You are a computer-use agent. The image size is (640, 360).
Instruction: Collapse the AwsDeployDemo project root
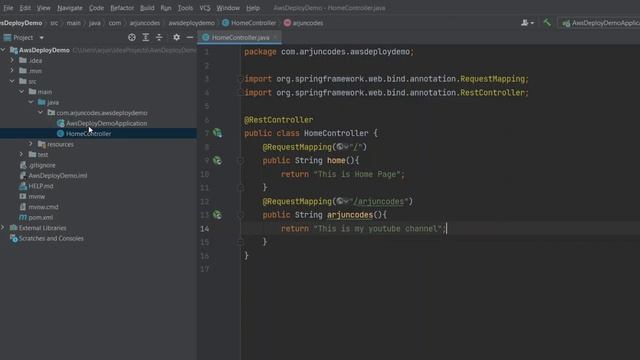click(x=3, y=50)
